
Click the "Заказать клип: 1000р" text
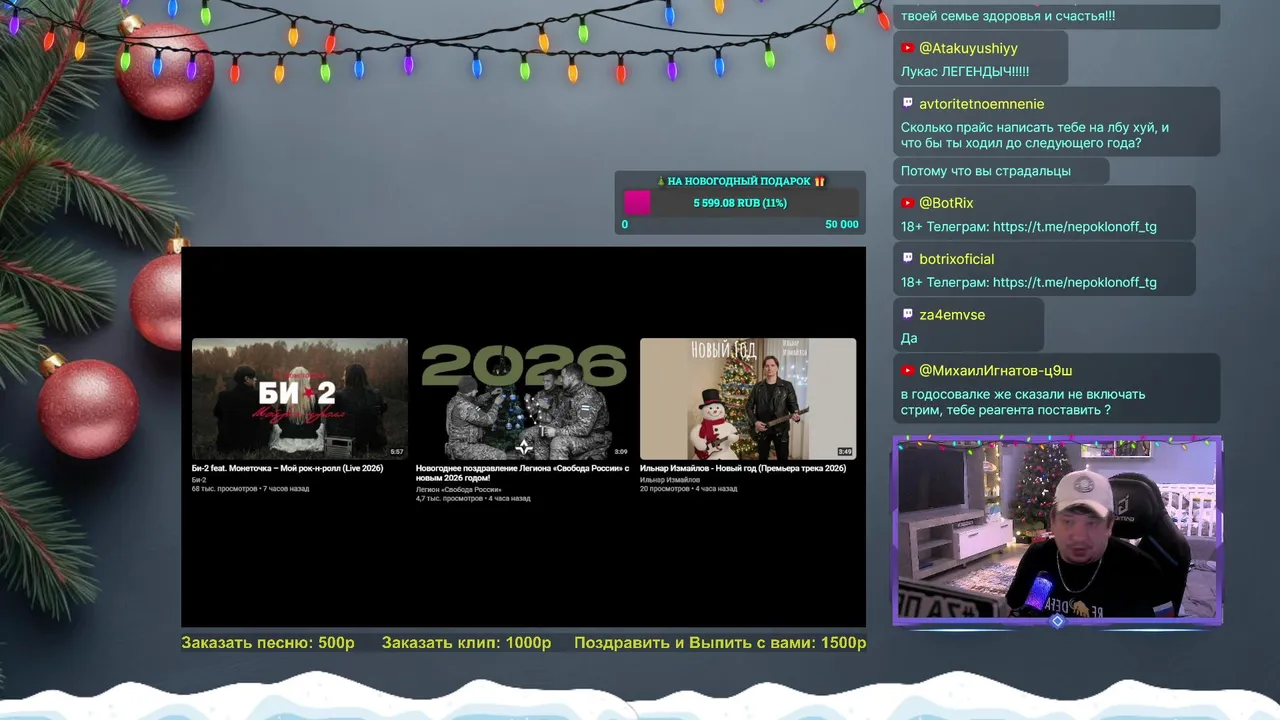(466, 643)
